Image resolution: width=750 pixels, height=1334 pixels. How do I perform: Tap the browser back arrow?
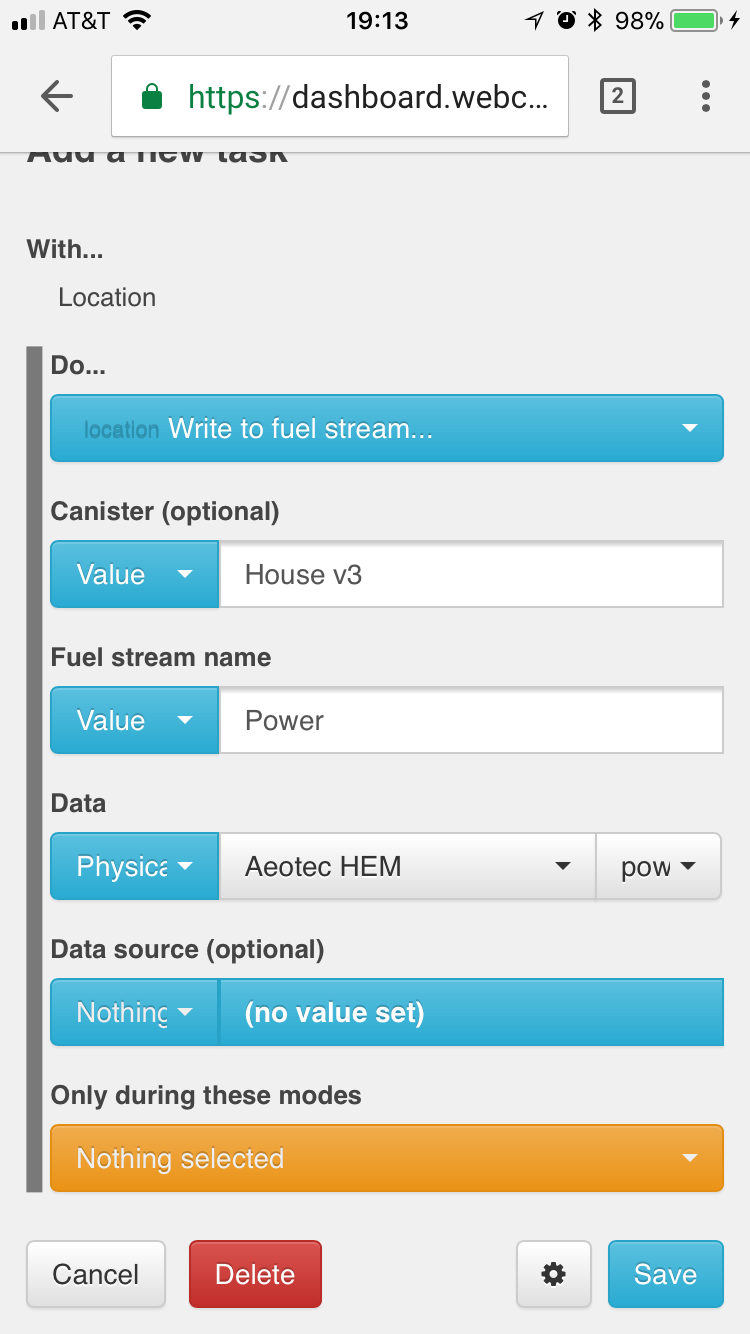point(57,96)
